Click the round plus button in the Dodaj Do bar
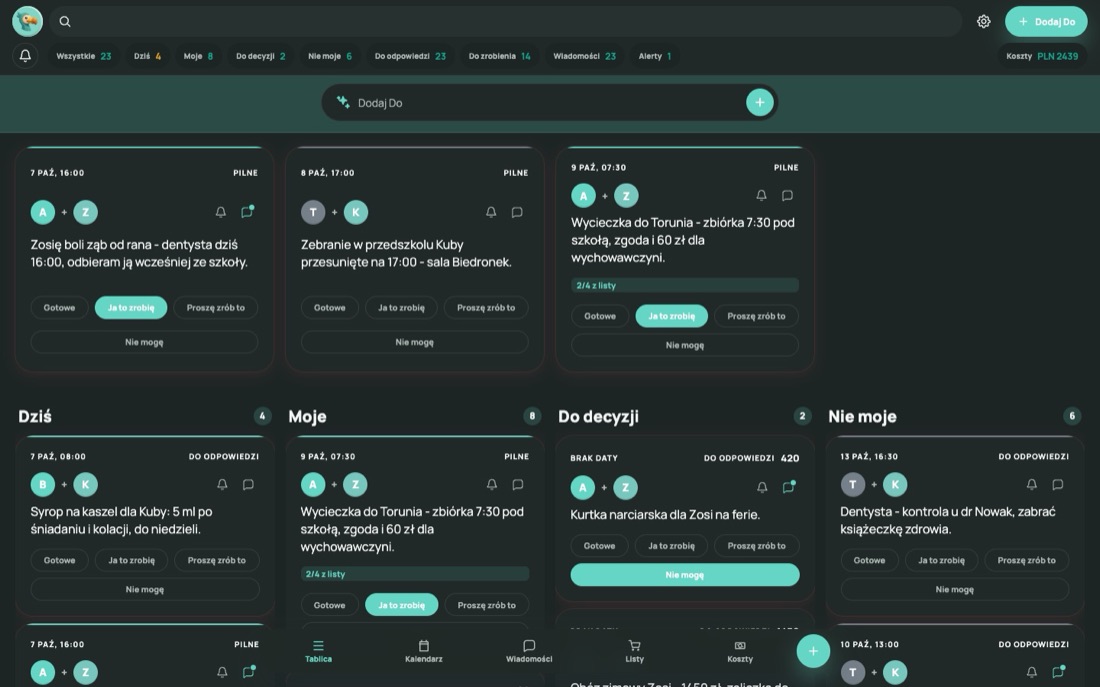 click(x=759, y=102)
